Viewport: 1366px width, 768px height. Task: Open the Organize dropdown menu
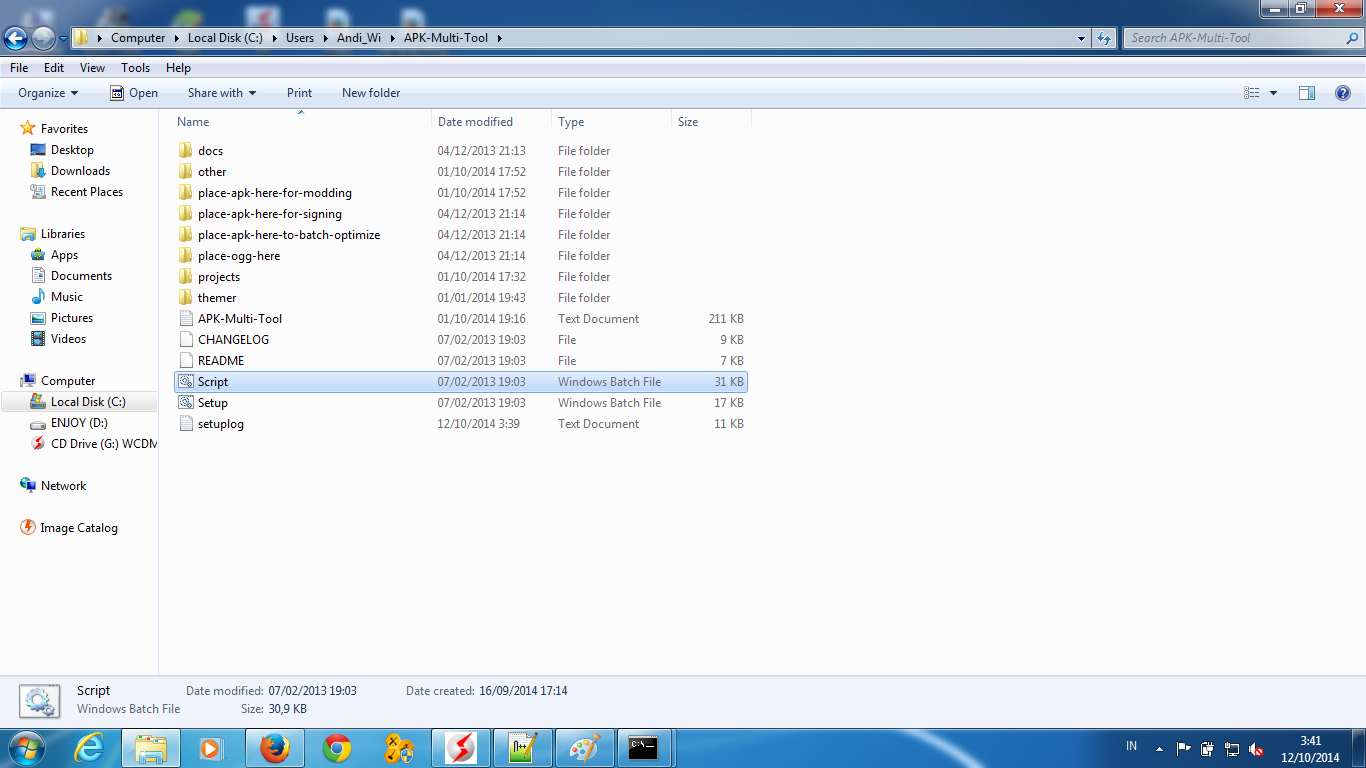[x=48, y=93]
